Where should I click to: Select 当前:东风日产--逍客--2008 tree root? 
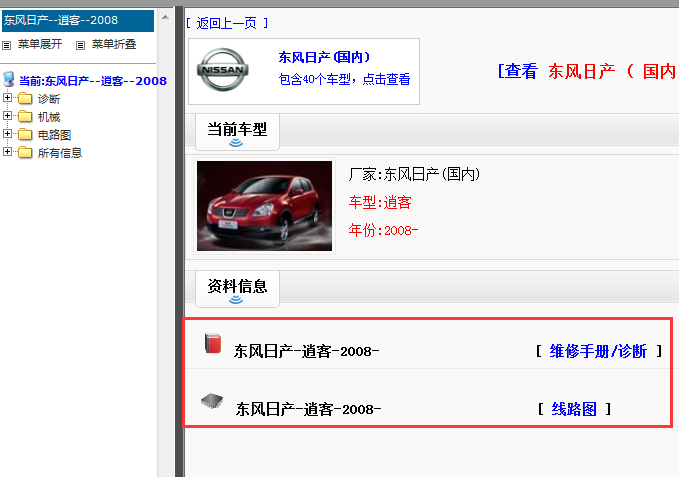[93, 81]
